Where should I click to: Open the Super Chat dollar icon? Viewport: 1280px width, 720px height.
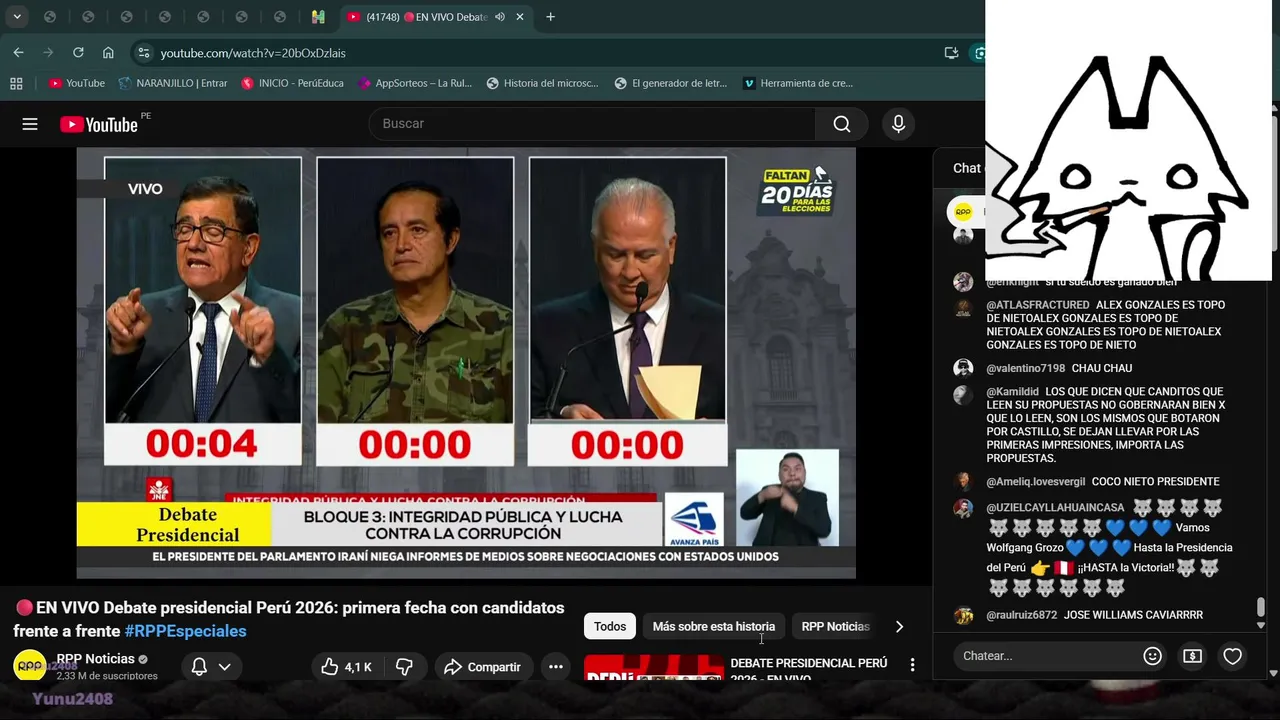click(1192, 656)
